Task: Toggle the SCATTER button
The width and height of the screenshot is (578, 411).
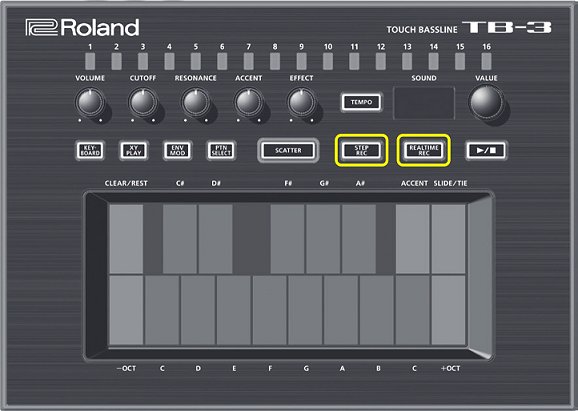Action: (x=288, y=150)
